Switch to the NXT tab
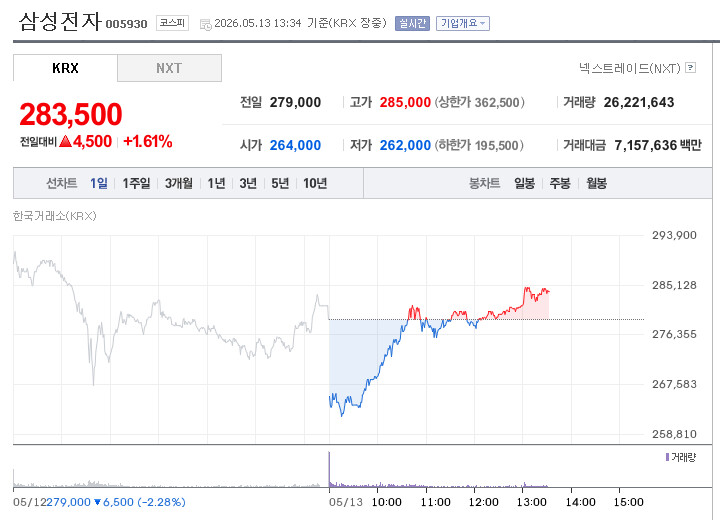The image size is (720, 520). 169,68
